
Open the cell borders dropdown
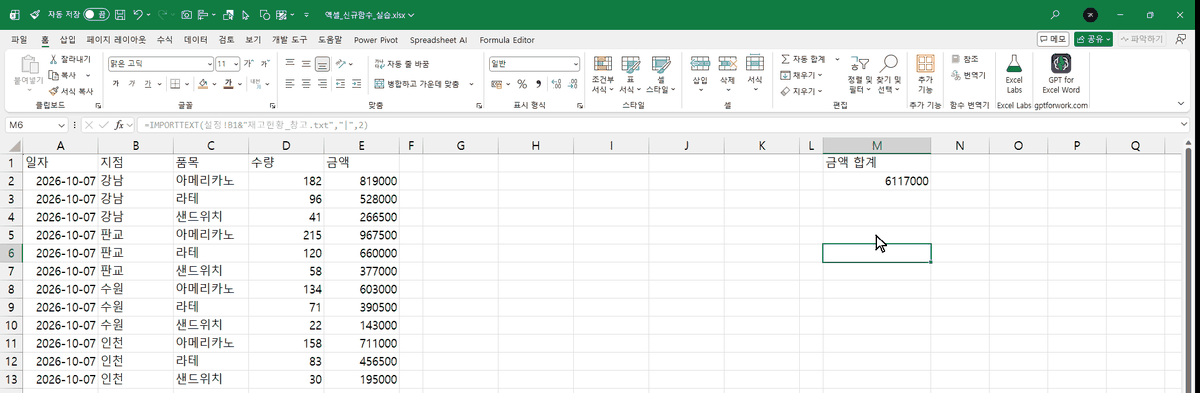point(187,84)
